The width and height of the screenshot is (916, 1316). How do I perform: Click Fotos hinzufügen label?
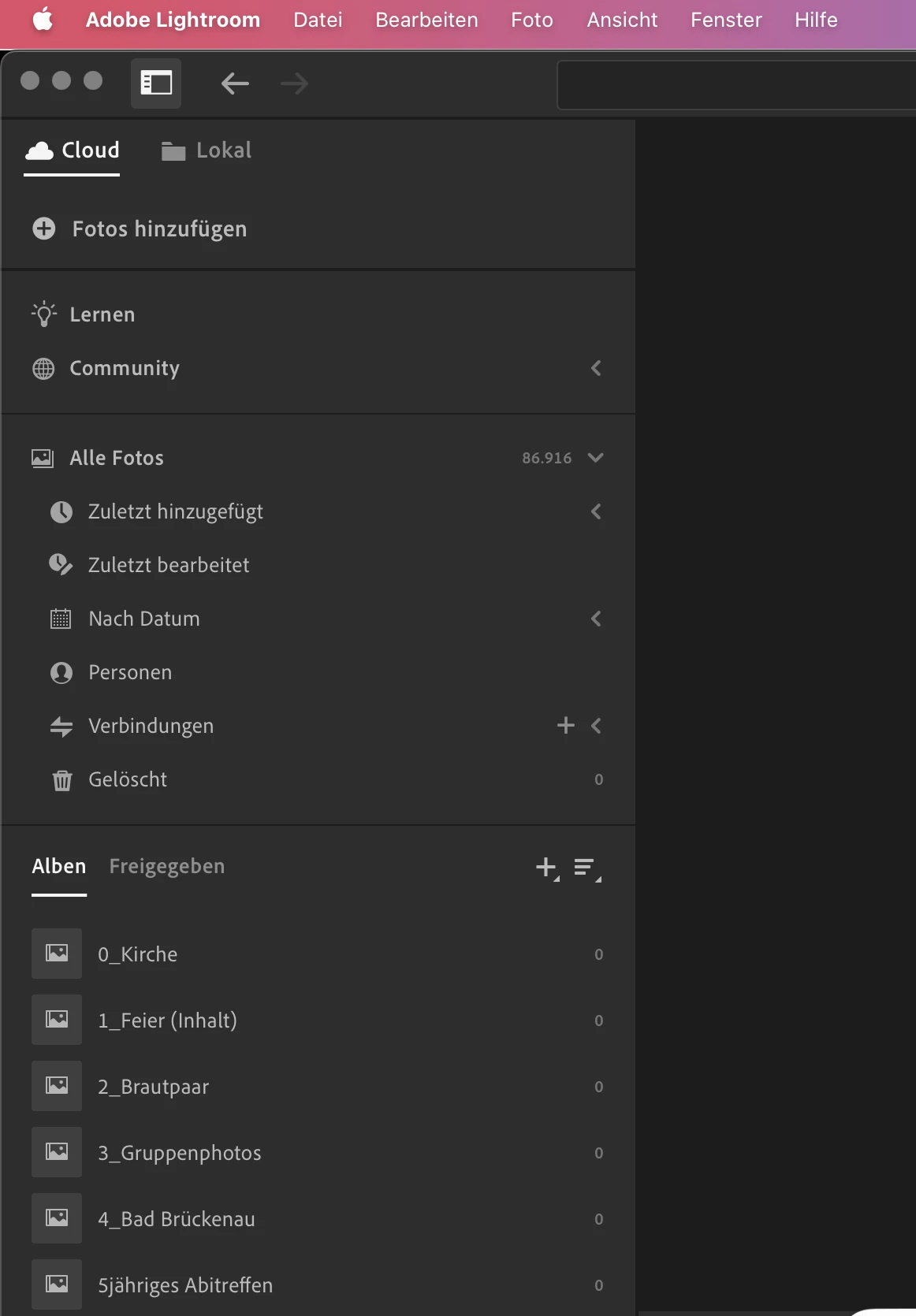pyautogui.click(x=159, y=229)
